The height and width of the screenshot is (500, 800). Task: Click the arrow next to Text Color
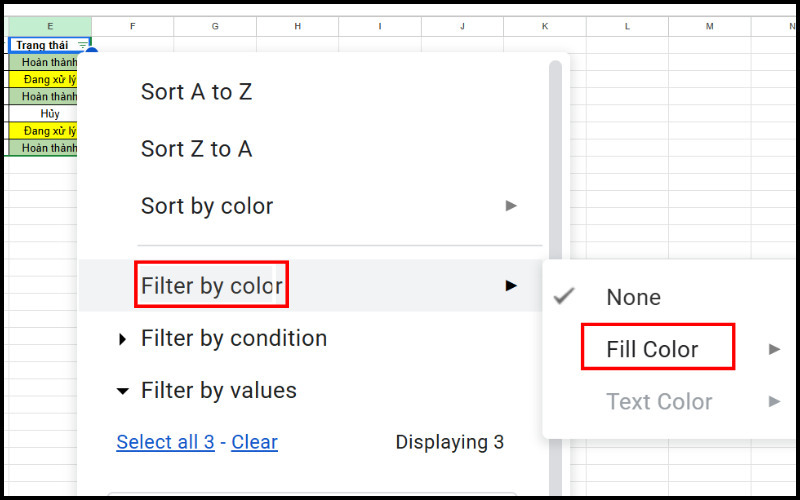(x=774, y=401)
